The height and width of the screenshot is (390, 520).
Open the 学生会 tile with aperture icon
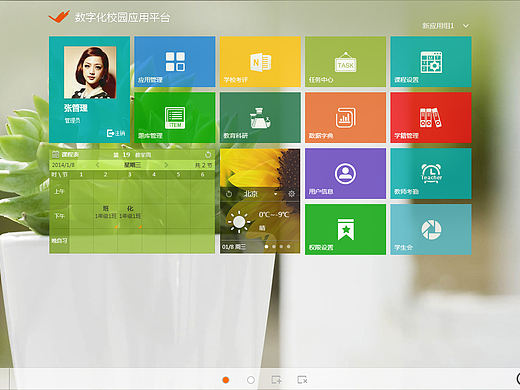click(431, 230)
